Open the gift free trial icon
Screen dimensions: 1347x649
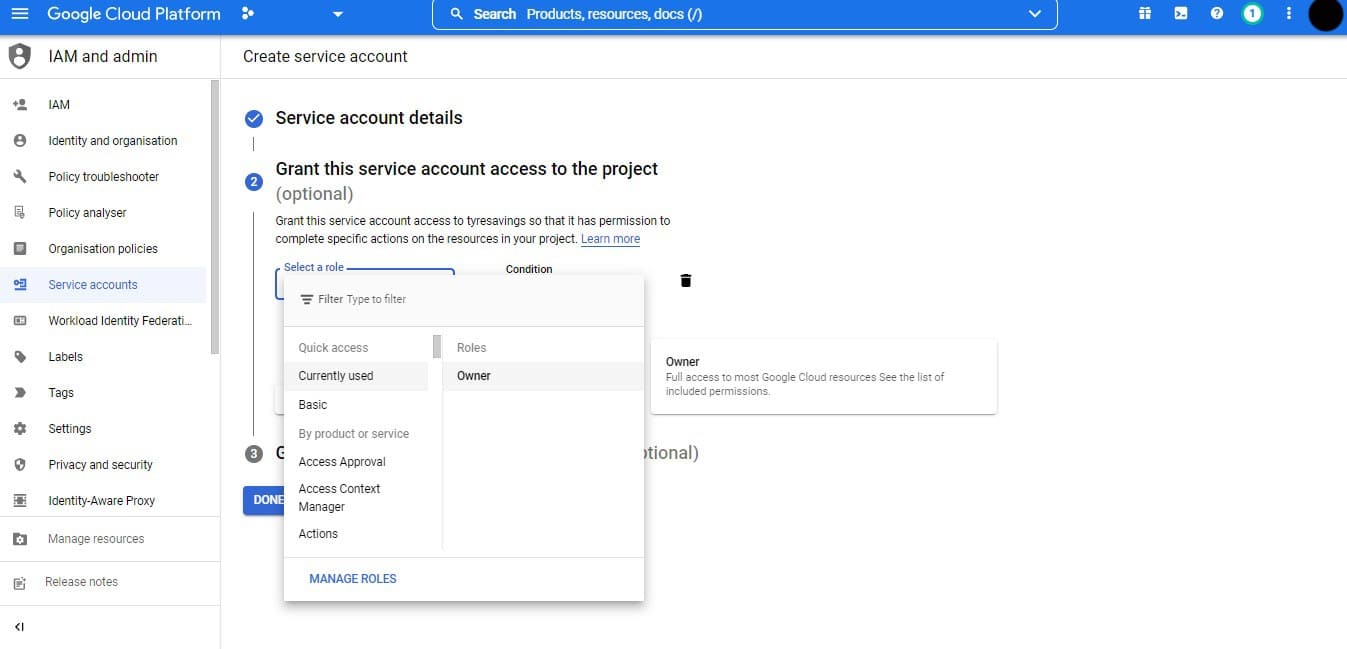click(x=1145, y=14)
